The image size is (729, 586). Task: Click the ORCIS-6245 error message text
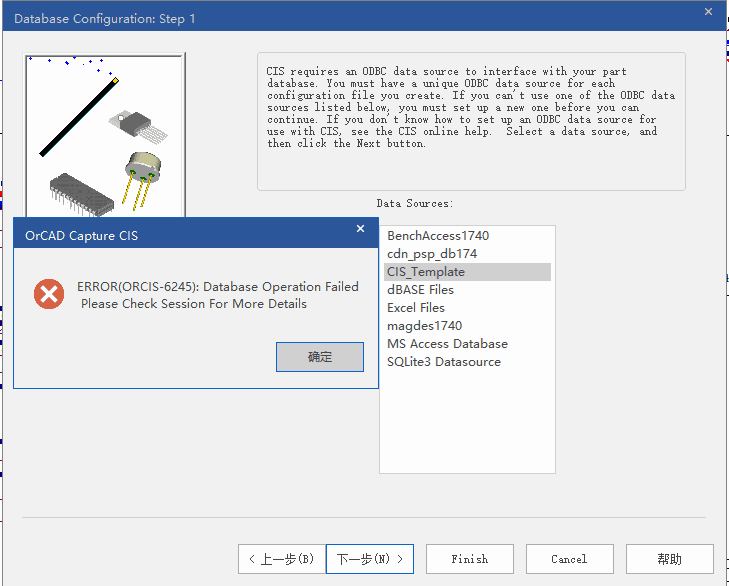218,295
